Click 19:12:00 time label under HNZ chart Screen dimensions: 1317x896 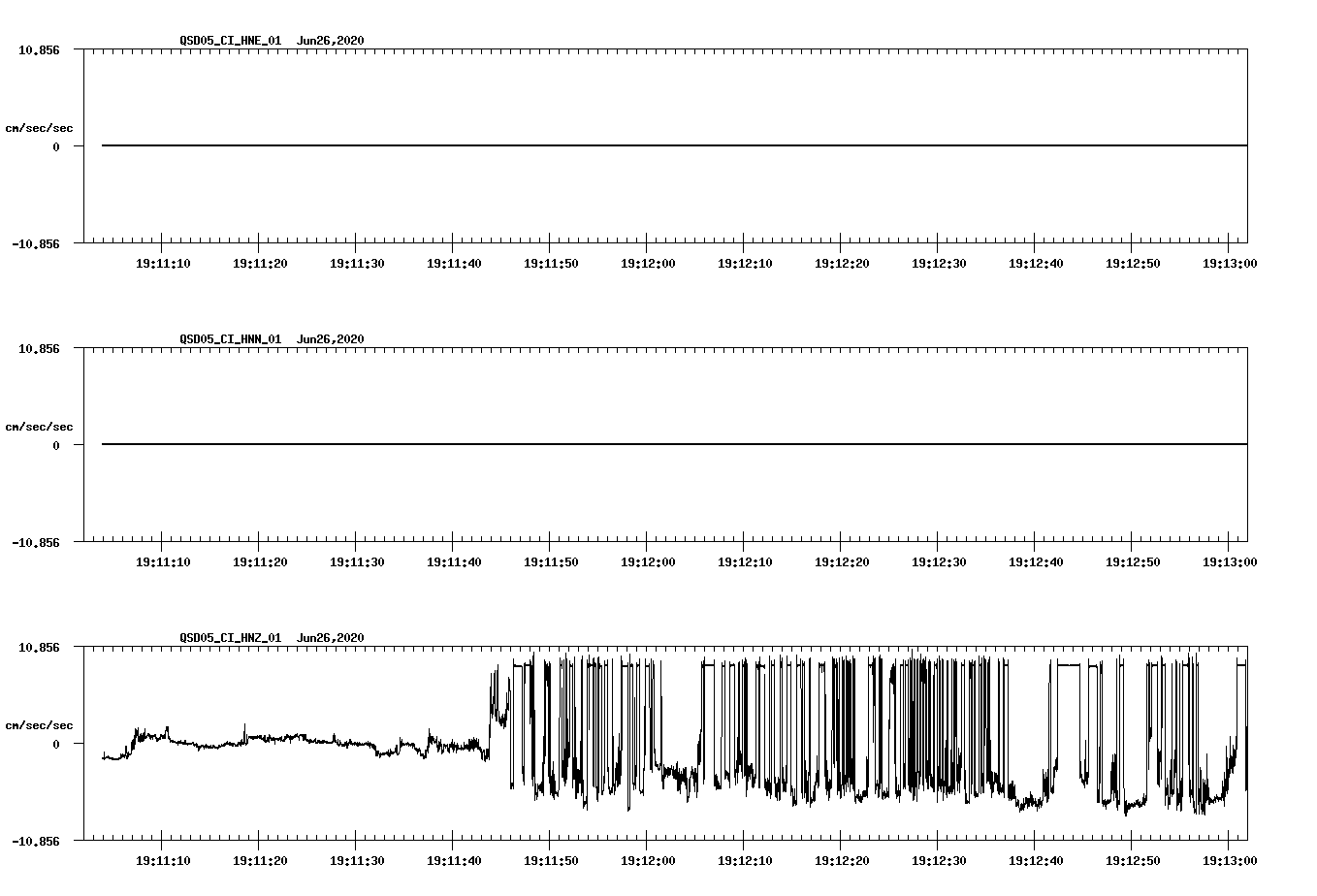648,861
